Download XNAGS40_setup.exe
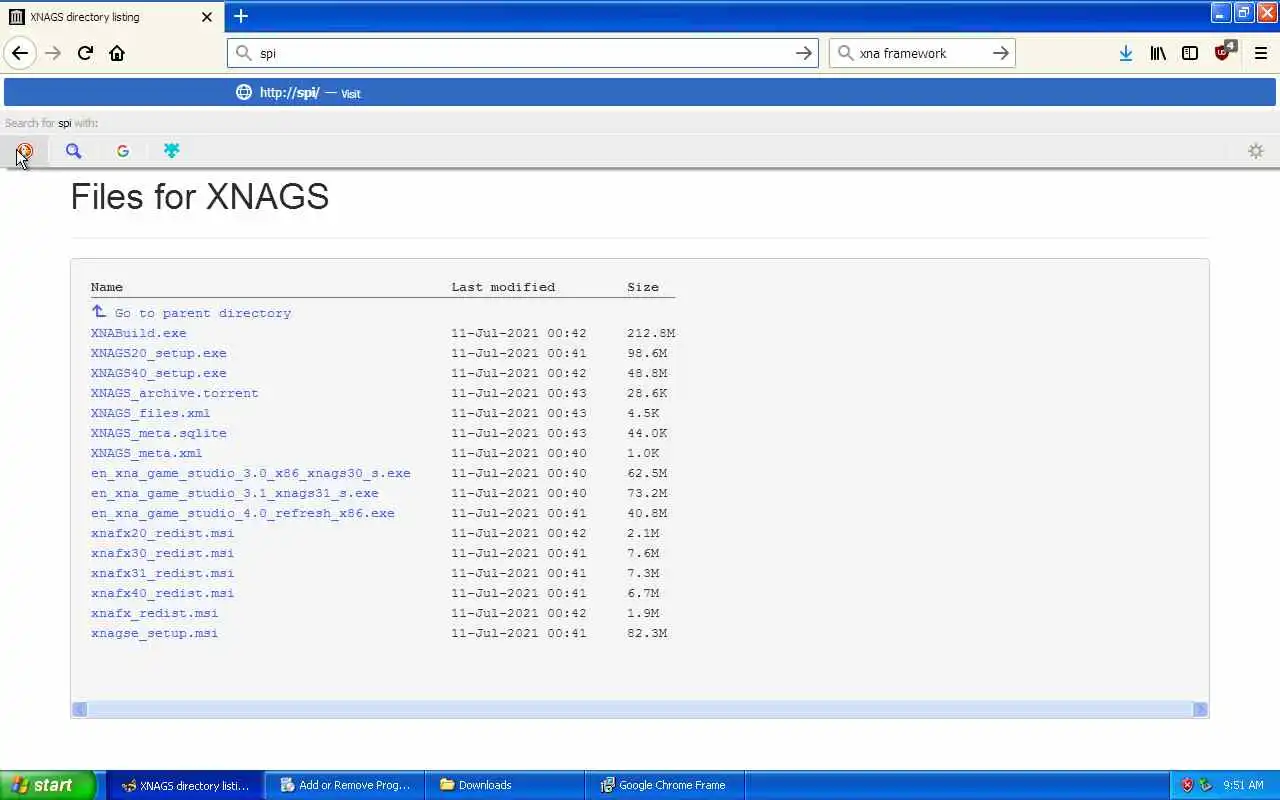The width and height of the screenshot is (1280, 800). (x=158, y=373)
